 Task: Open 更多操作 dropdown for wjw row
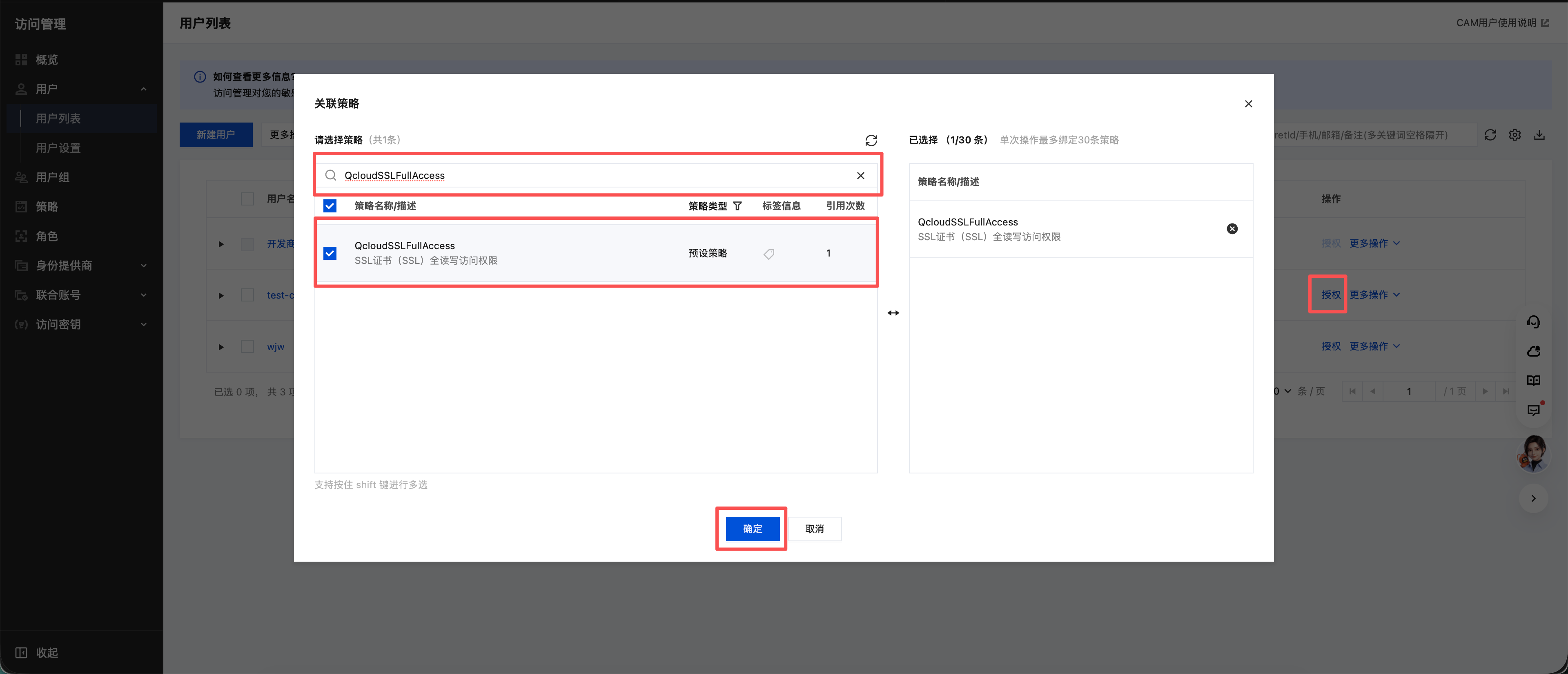(1374, 346)
